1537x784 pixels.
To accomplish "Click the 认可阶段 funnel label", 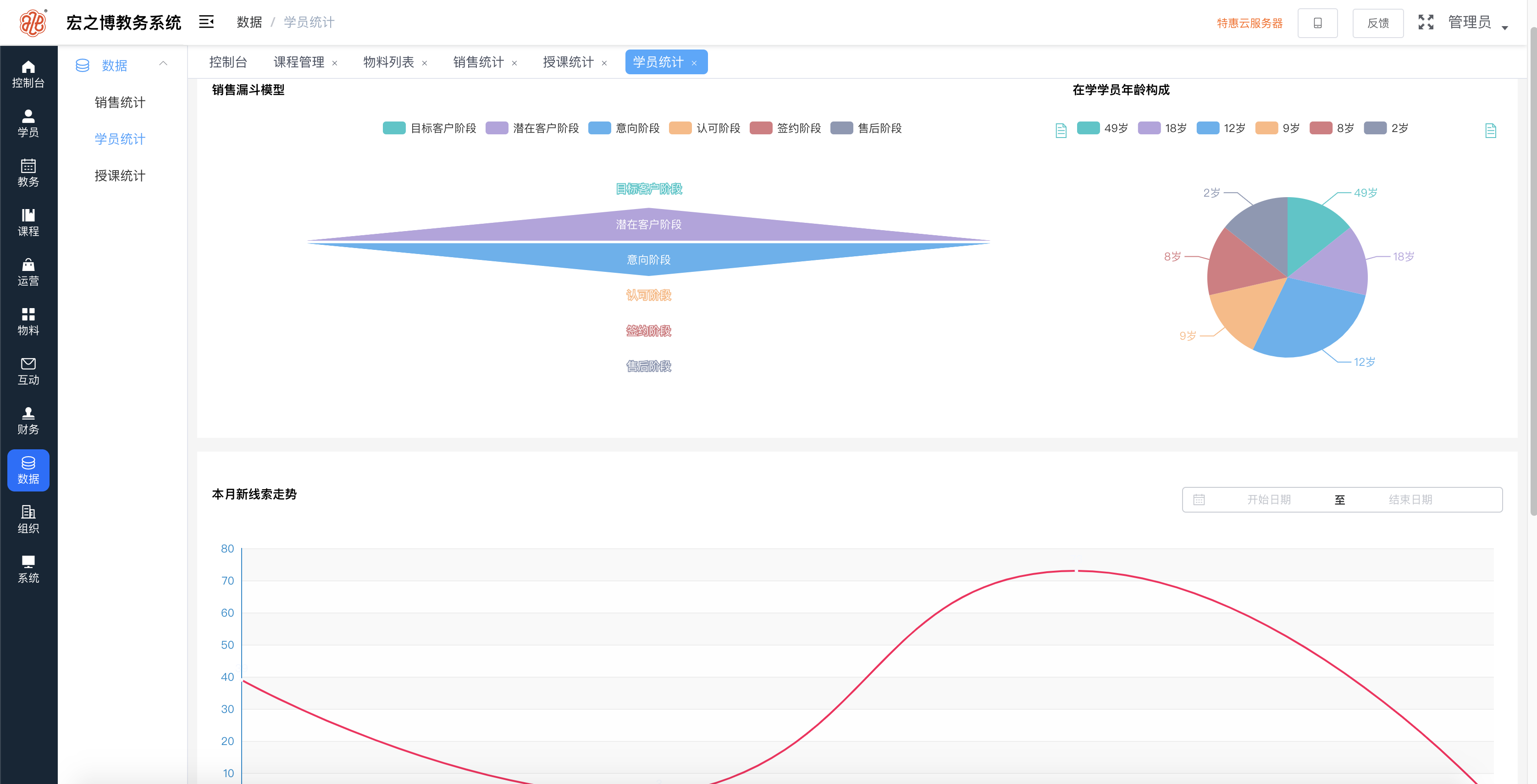I will pyautogui.click(x=648, y=295).
